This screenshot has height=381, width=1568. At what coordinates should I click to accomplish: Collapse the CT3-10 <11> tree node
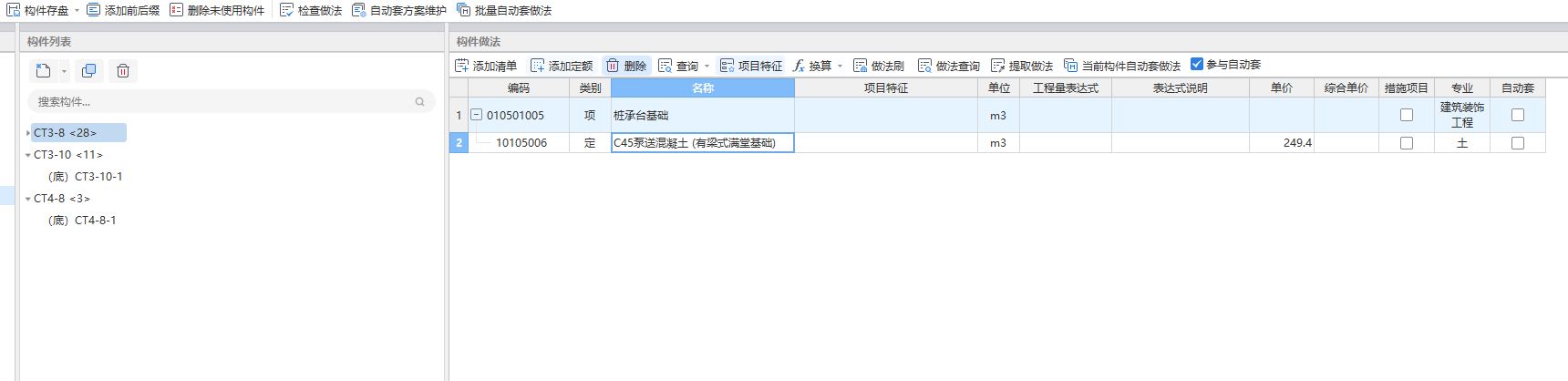tap(28, 155)
